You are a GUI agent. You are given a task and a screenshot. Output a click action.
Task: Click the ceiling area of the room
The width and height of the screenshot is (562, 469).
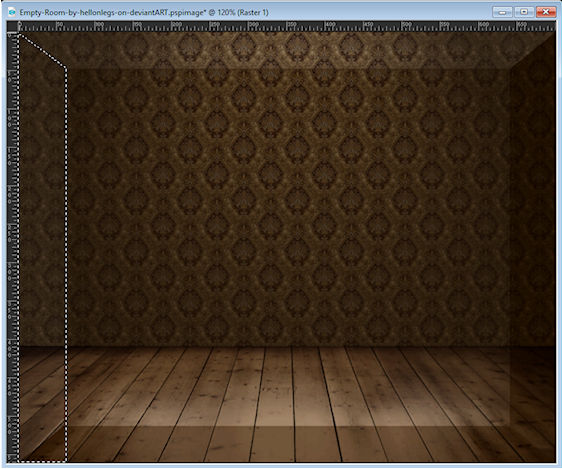pyautogui.click(x=287, y=49)
